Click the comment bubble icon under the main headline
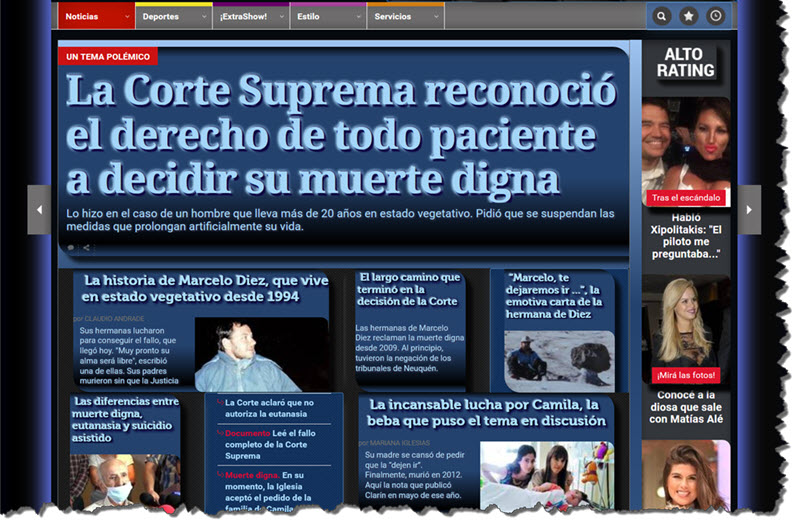This screenshot has width=800, height=527. pos(71,248)
